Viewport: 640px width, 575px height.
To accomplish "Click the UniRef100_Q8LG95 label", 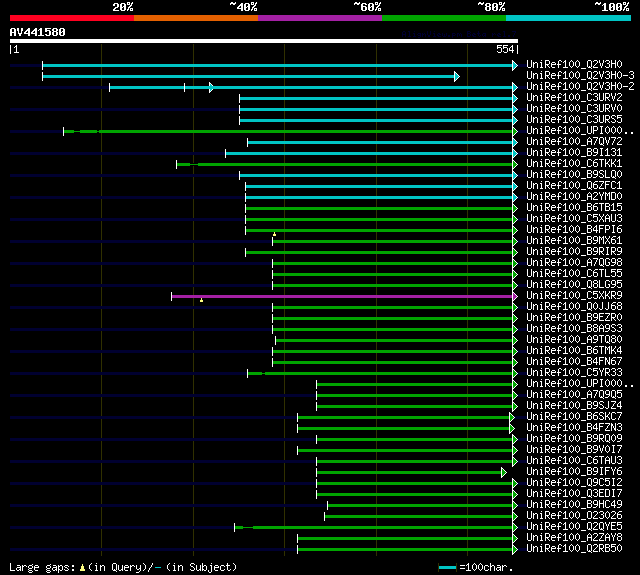I will [574, 285].
